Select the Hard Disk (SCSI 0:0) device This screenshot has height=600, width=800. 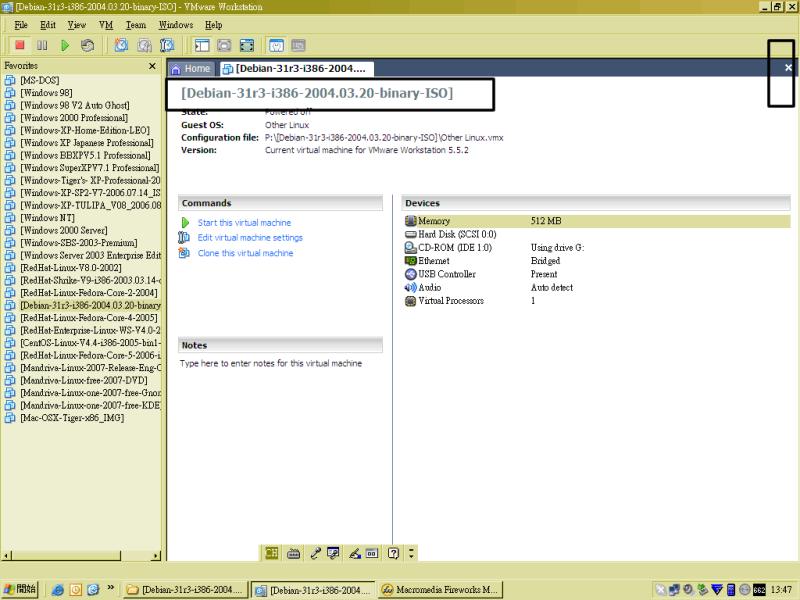click(597, 234)
